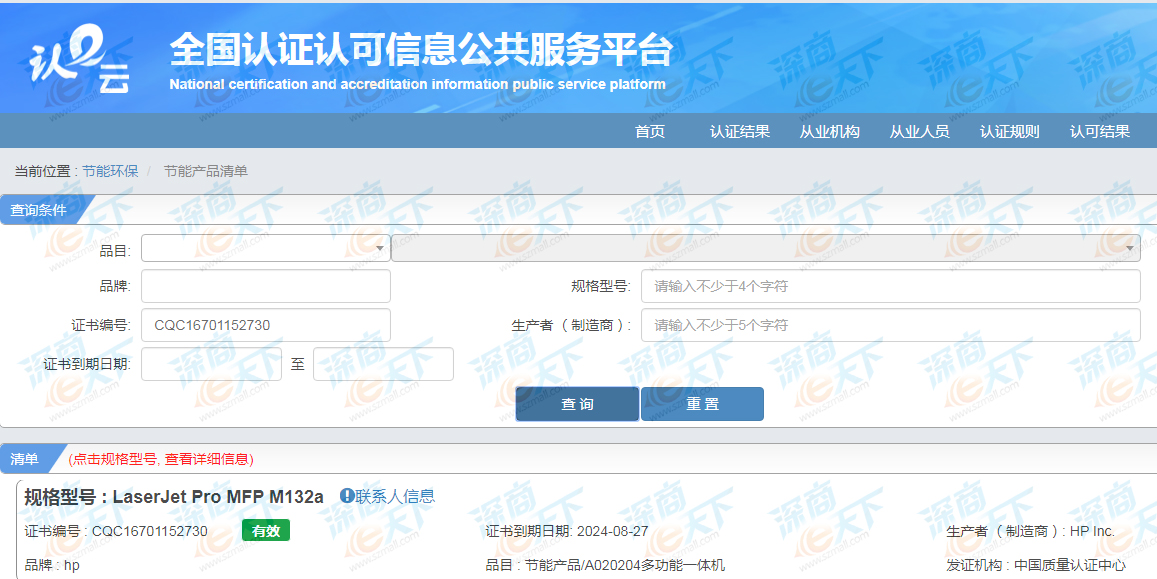Click the 证书编号 field containing CQC16701152730
Image resolution: width=1157 pixels, height=579 pixels.
coord(266,325)
